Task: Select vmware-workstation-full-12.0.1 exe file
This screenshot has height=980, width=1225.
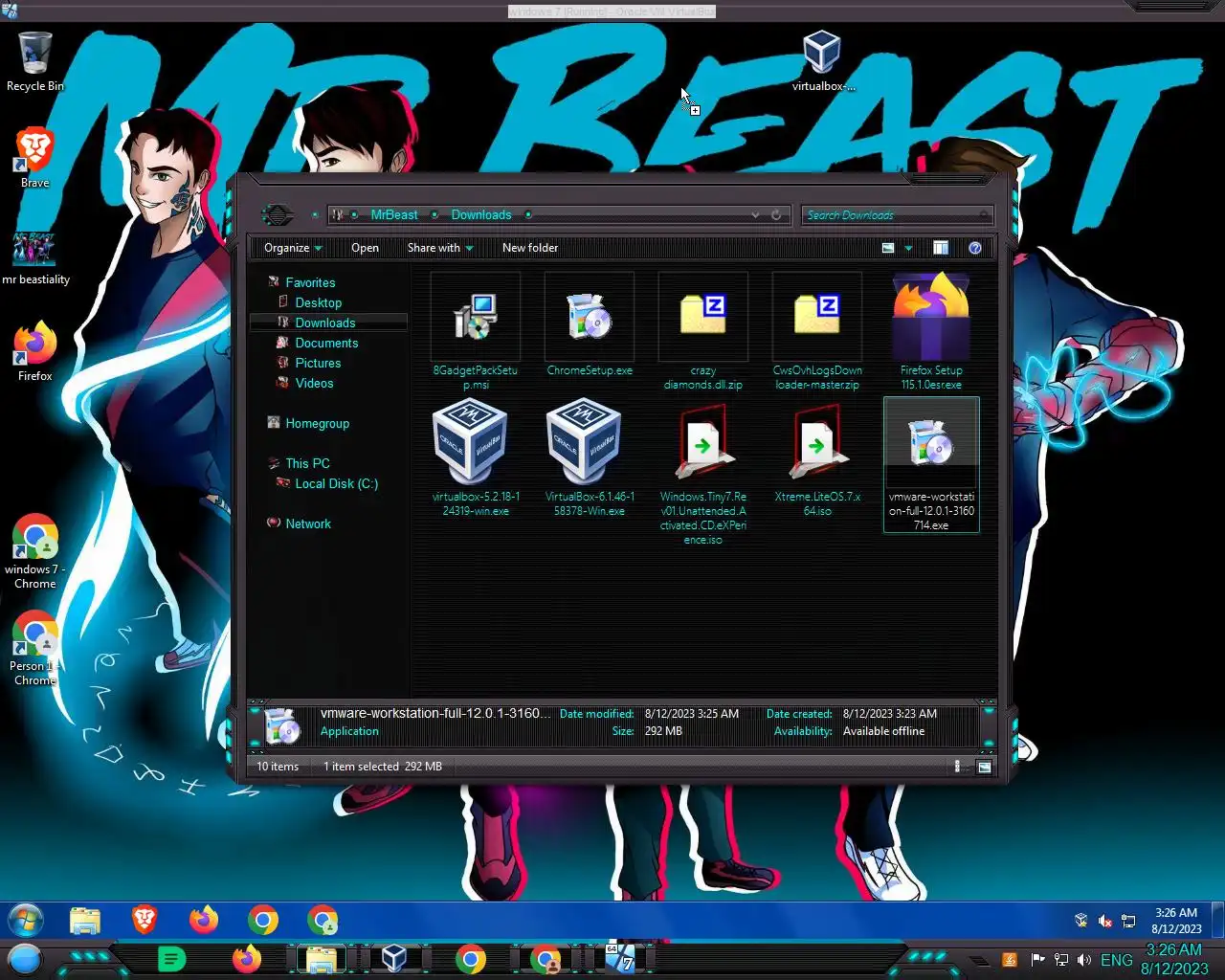Action: point(931,465)
